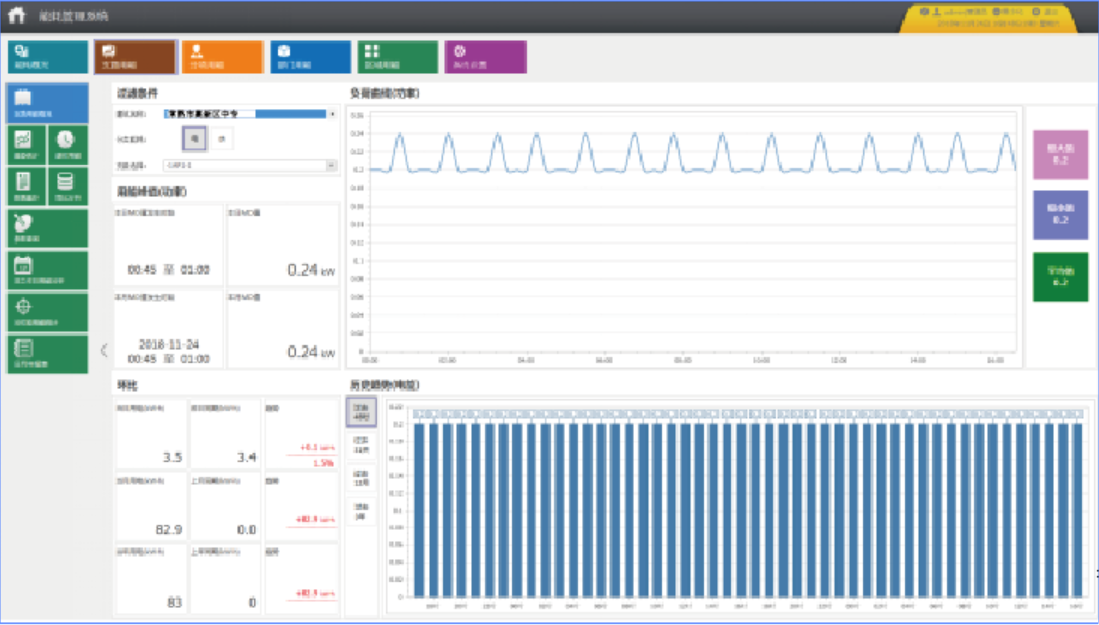Screen dimensions: 1099x625
Task: Click the purple minimum value box
Action: click(1060, 215)
